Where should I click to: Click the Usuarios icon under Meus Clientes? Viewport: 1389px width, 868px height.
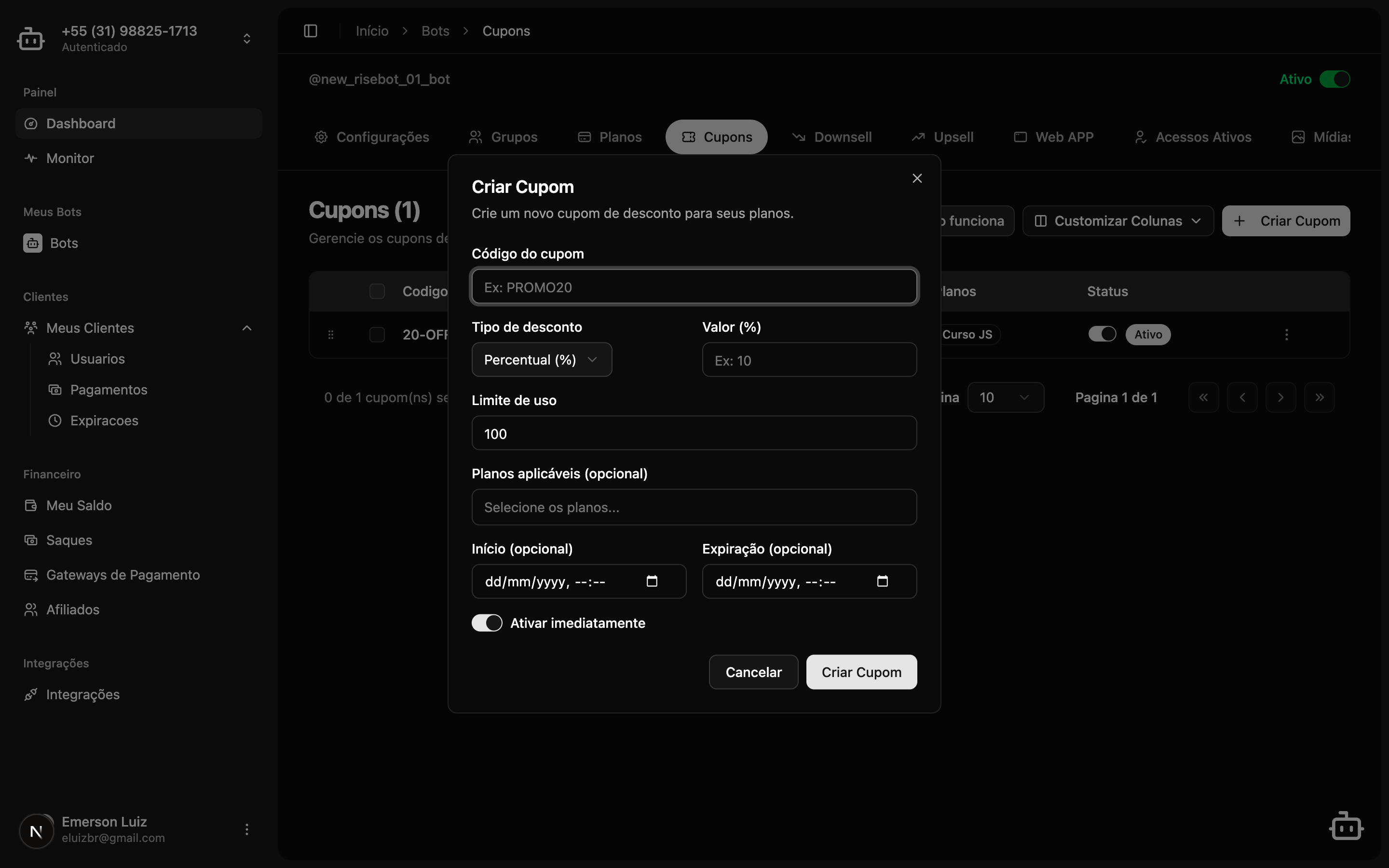(x=55, y=359)
